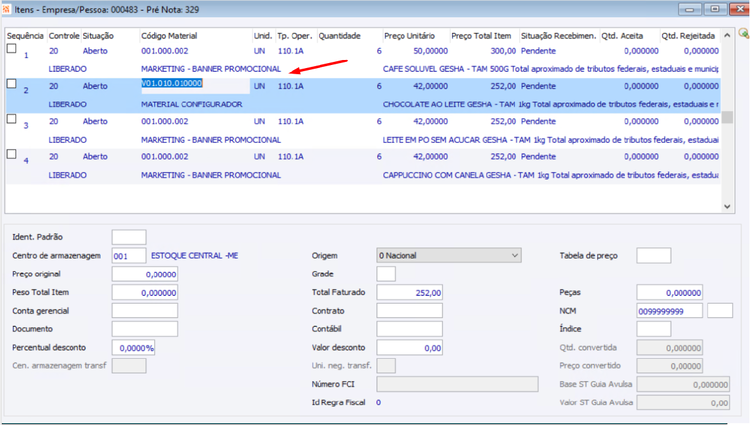Click ESTOQUE CENTRAL -ME label
This screenshot has width=750, height=425.
(195, 256)
